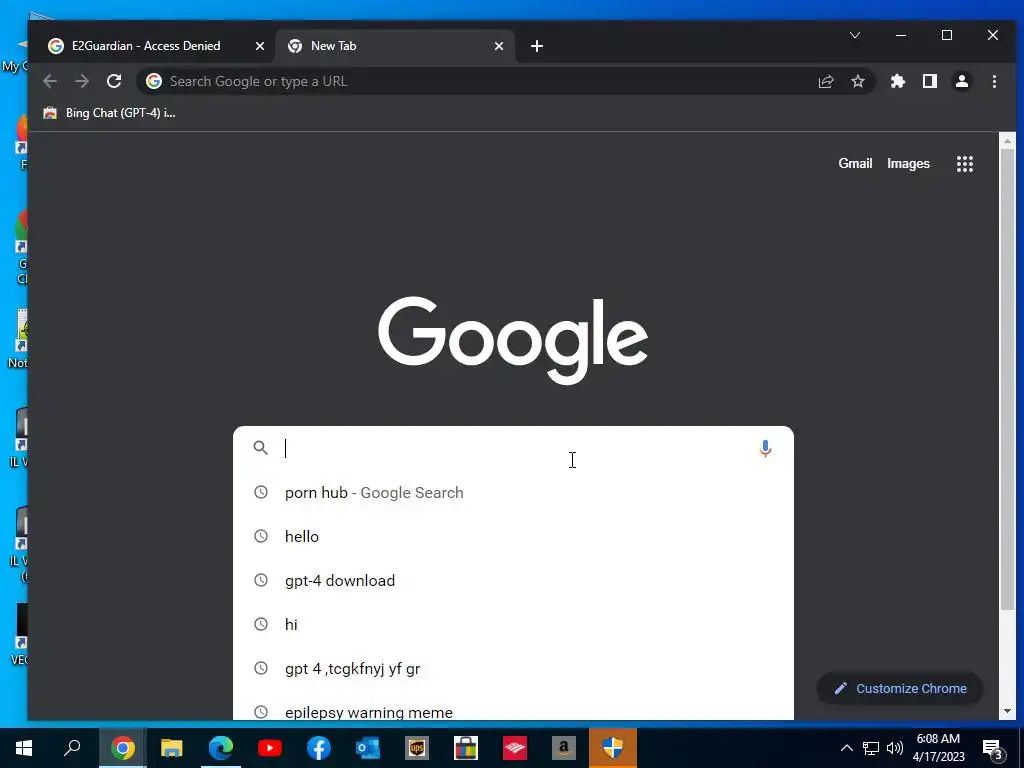Image resolution: width=1024 pixels, height=768 pixels.
Task: Open Windows Security shield in the taskbar
Action: click(x=613, y=748)
